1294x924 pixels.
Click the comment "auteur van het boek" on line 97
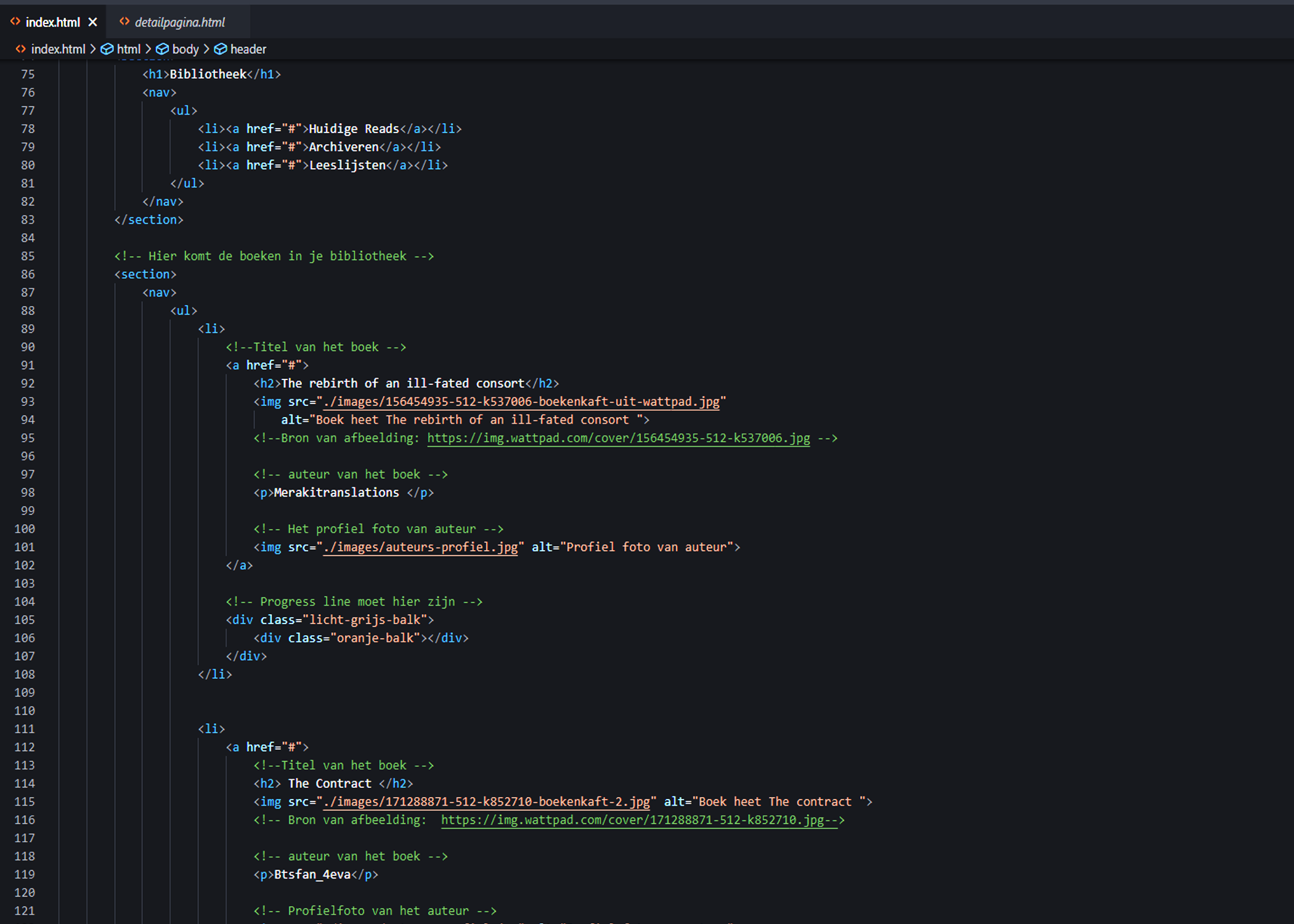click(354, 474)
